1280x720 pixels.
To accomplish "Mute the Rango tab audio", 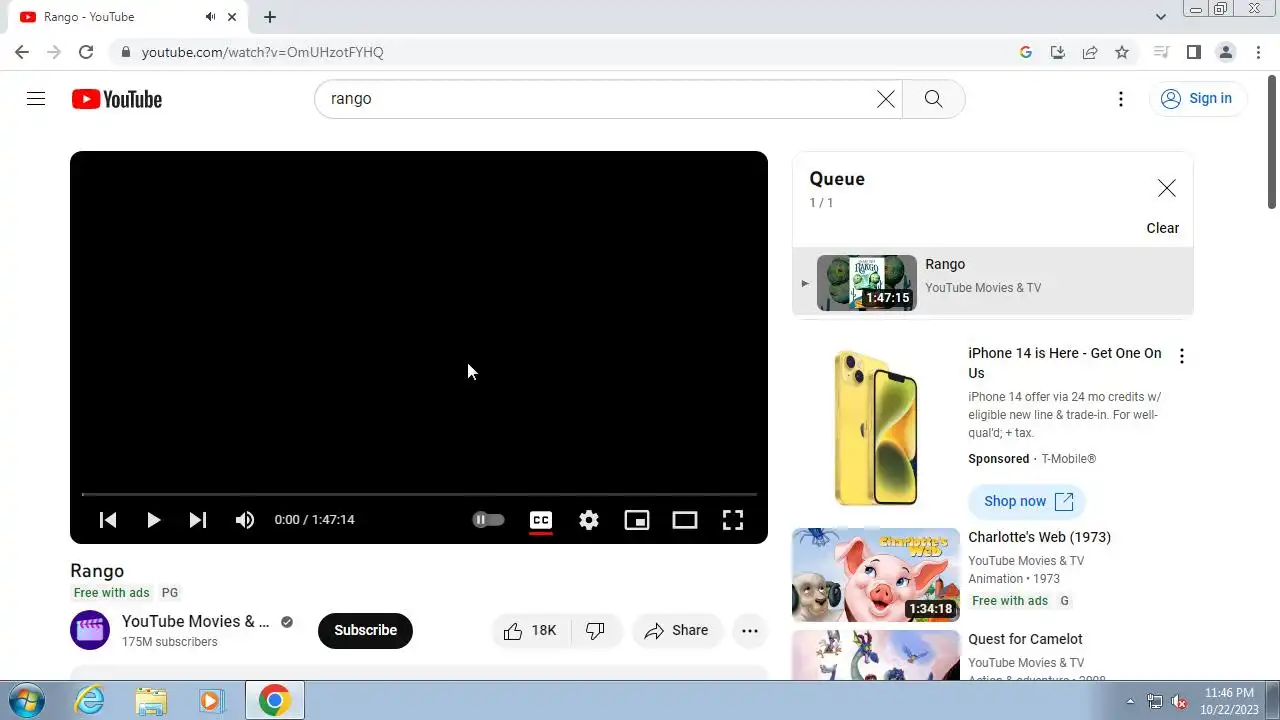I will (x=211, y=17).
